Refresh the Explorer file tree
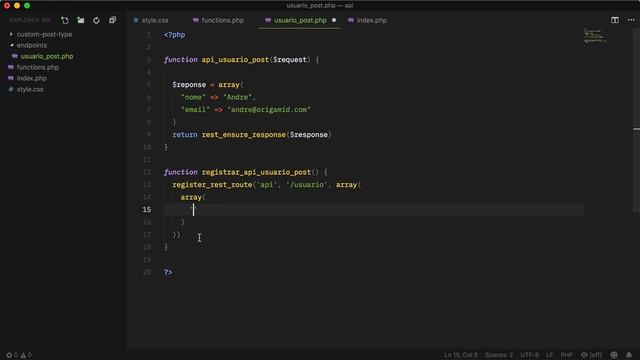640x360 pixels. (96, 20)
